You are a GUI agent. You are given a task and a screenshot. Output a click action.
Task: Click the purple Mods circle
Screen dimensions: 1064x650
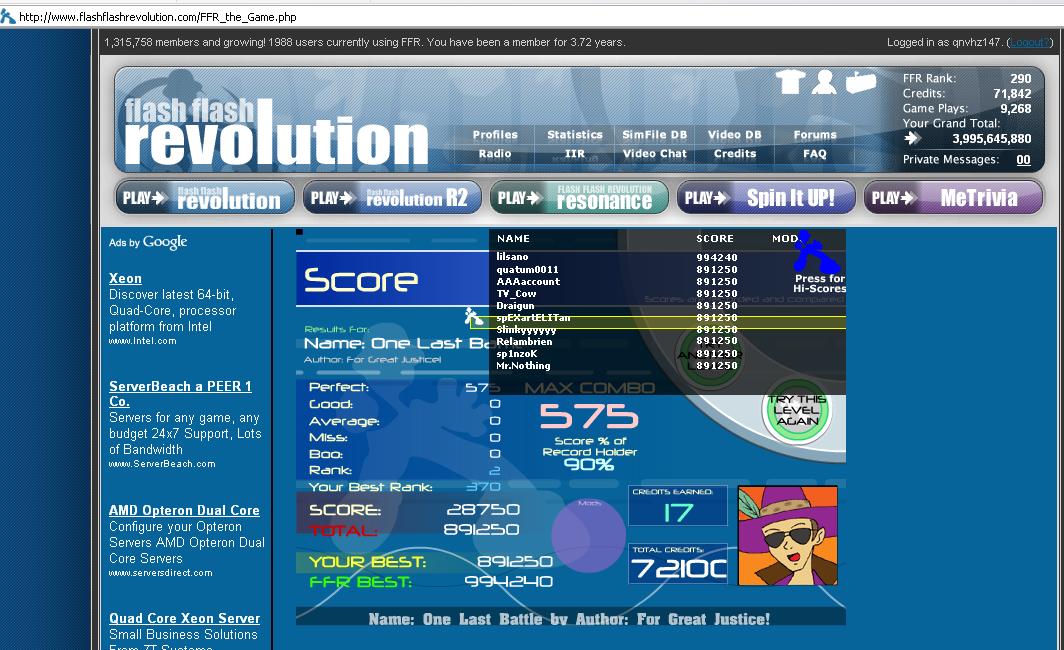(588, 534)
